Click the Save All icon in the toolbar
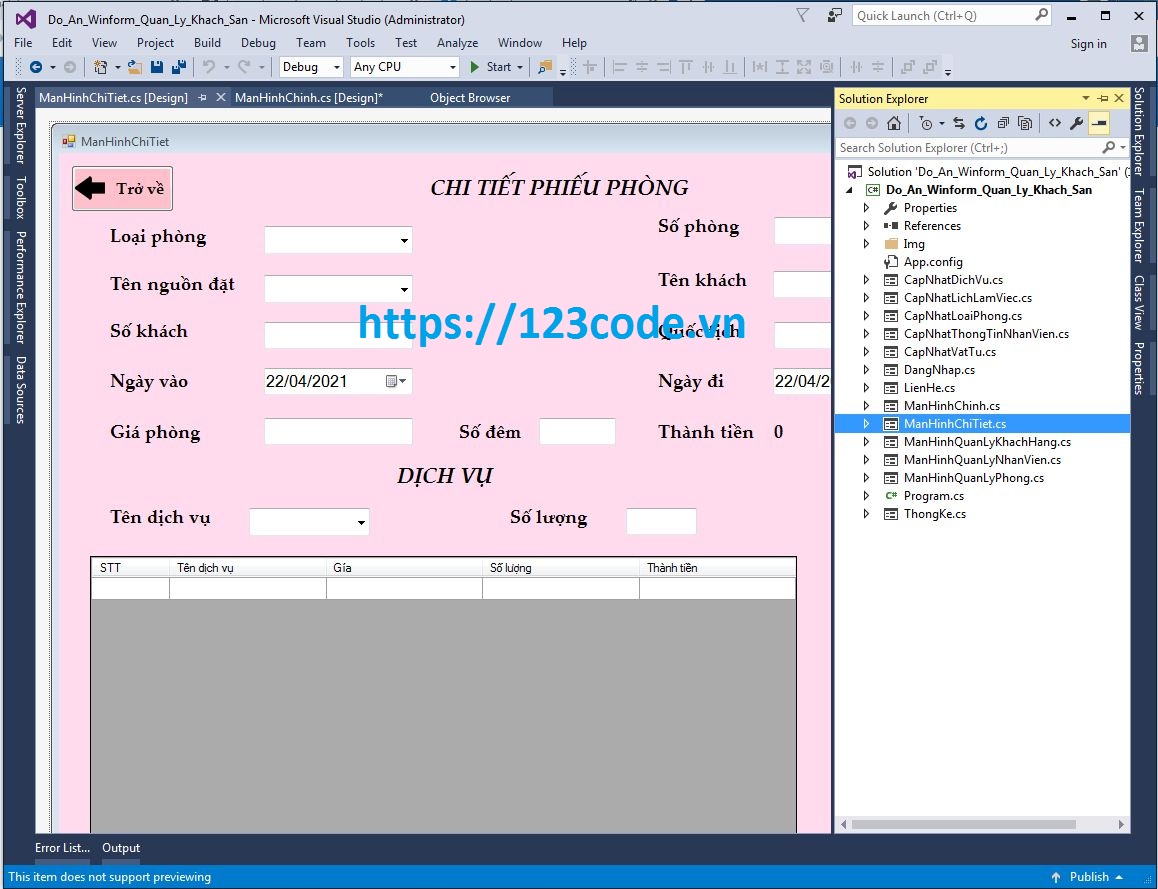The height and width of the screenshot is (889, 1158). tap(178, 67)
